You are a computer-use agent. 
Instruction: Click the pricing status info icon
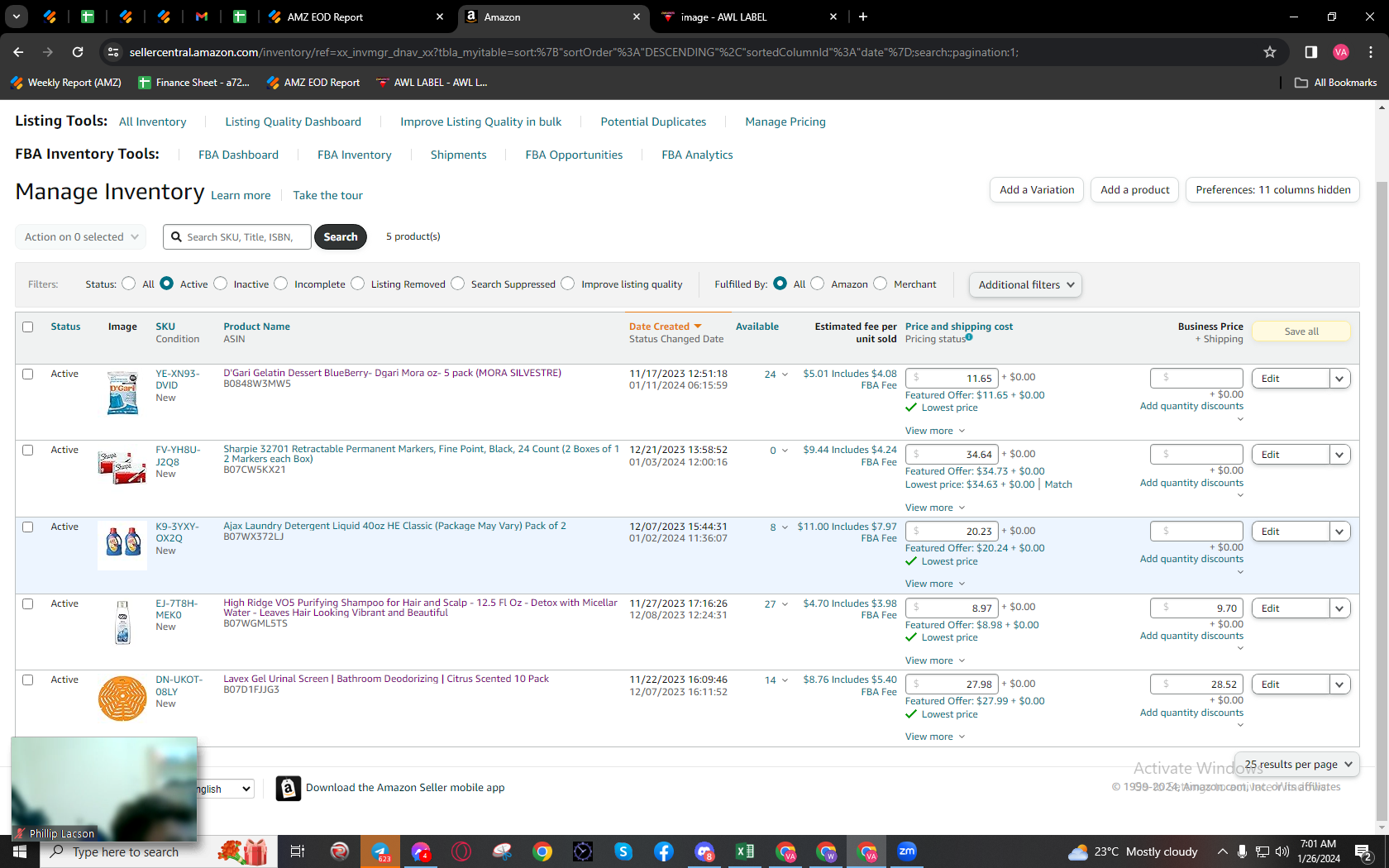[969, 337]
